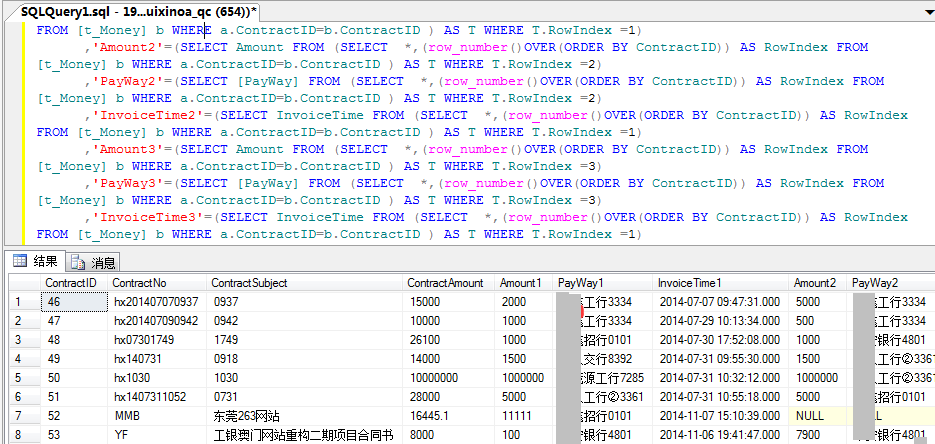Viewport: 935px width, 444px height.
Task: Select ContractNo cell YF
Action: [x=157, y=435]
